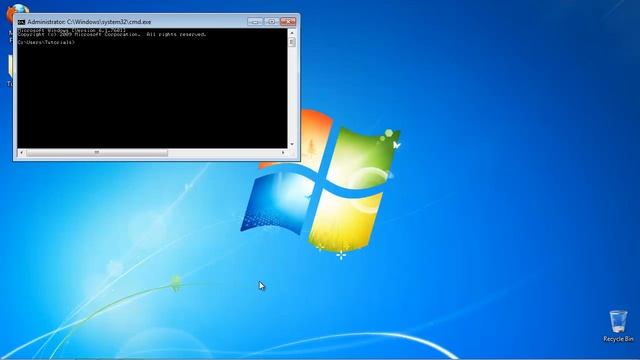Open the Recycle Bin desktop icon
Viewport: 640px width, 360px height.
(x=618, y=326)
